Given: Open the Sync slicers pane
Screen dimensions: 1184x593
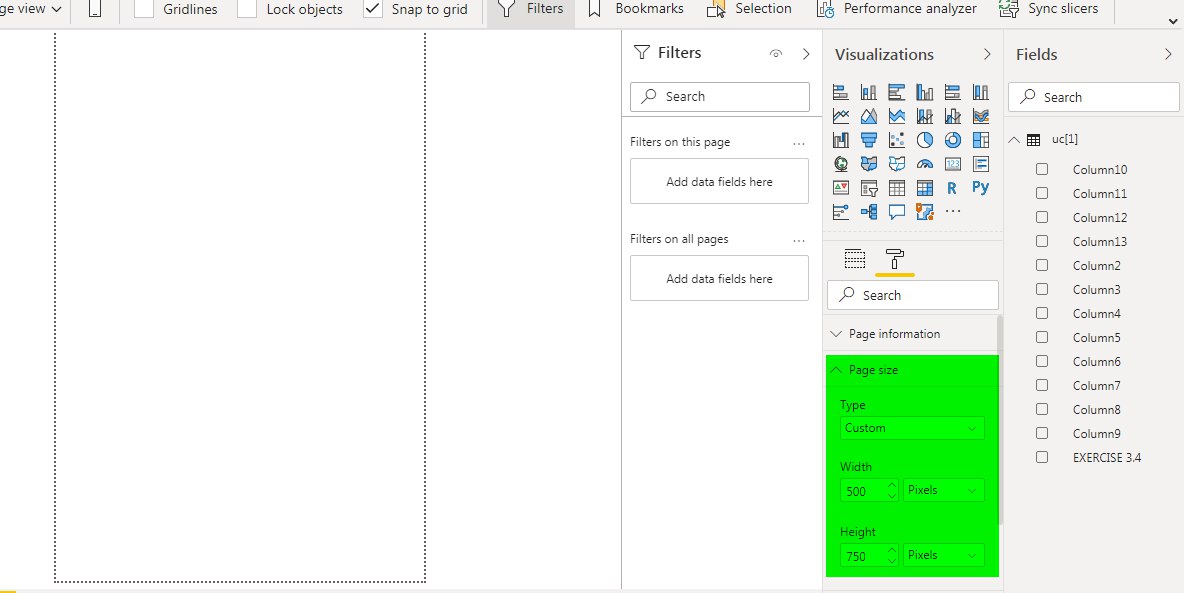Looking at the screenshot, I should coord(1048,9).
